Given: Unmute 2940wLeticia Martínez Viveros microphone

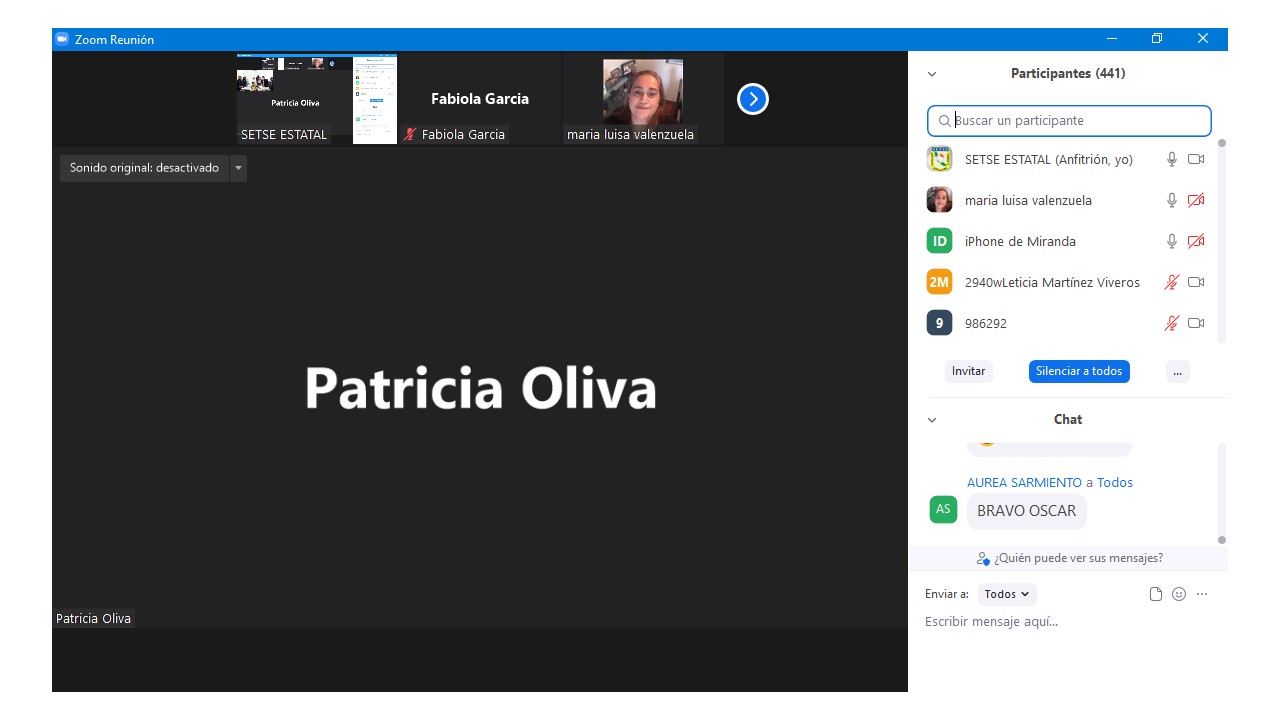Looking at the screenshot, I should point(1172,282).
